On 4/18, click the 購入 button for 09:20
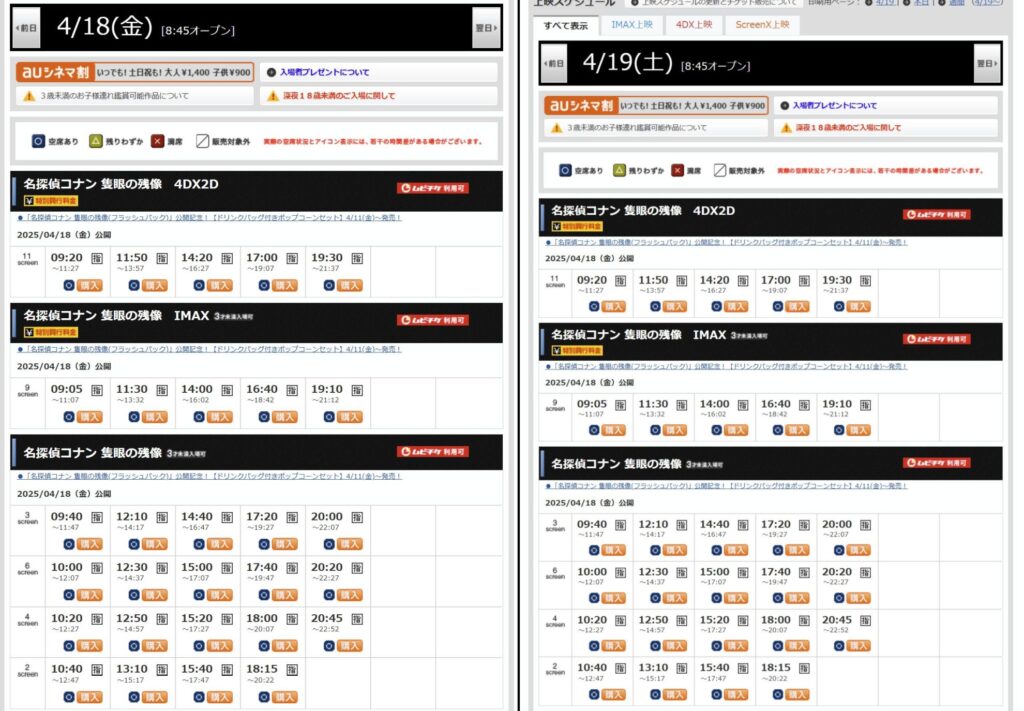Image resolution: width=1024 pixels, height=711 pixels. (89, 285)
